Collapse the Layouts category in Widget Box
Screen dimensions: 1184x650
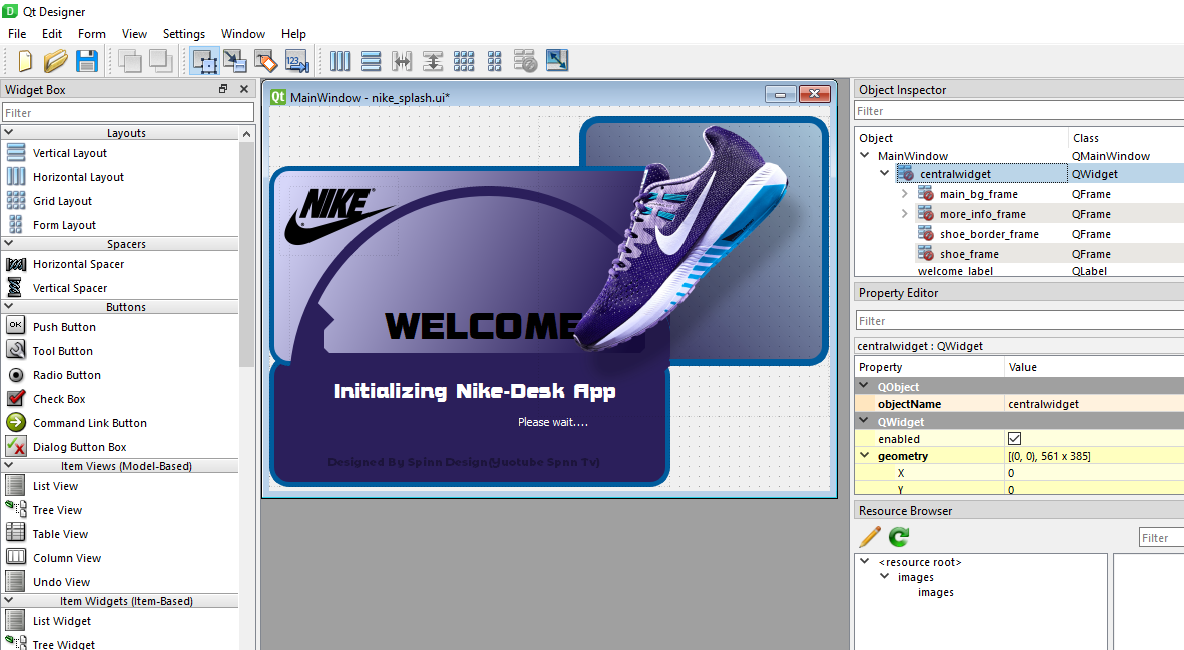pos(9,132)
